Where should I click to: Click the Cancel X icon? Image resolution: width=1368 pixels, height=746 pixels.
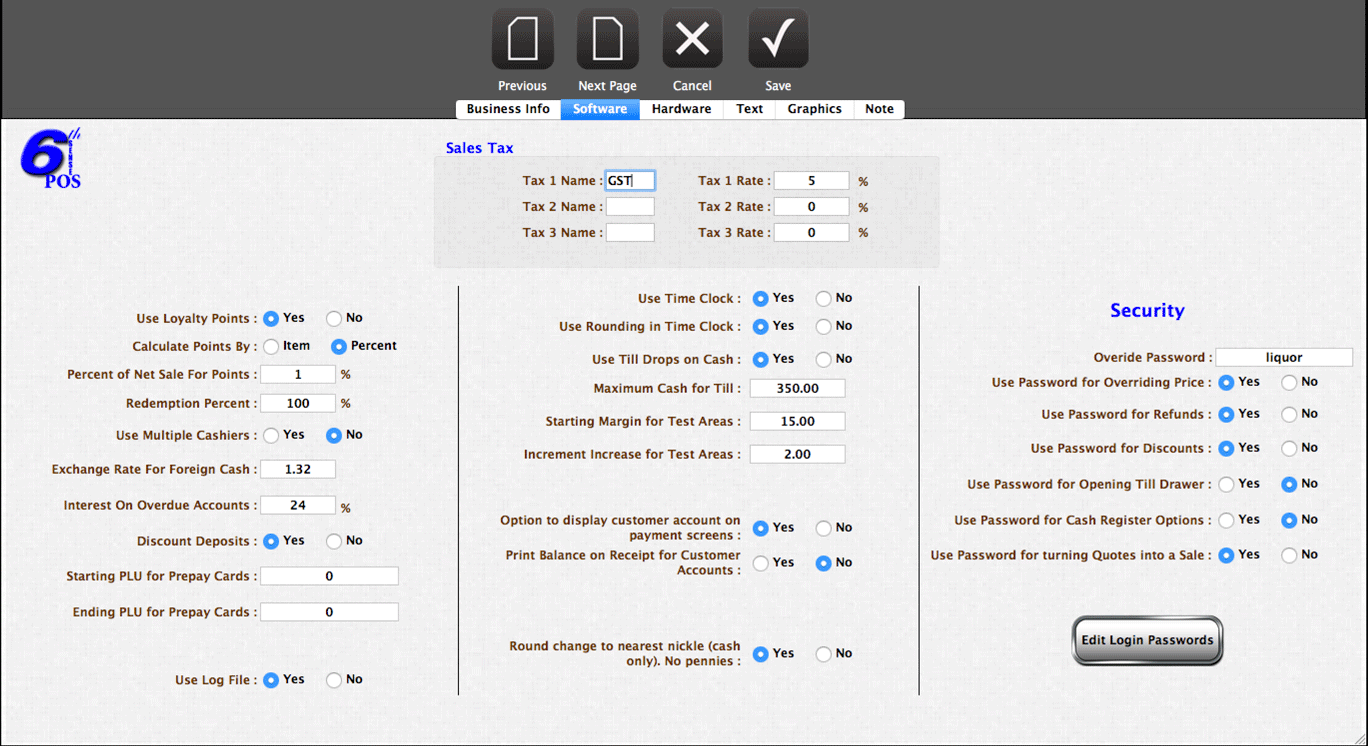(x=692, y=40)
